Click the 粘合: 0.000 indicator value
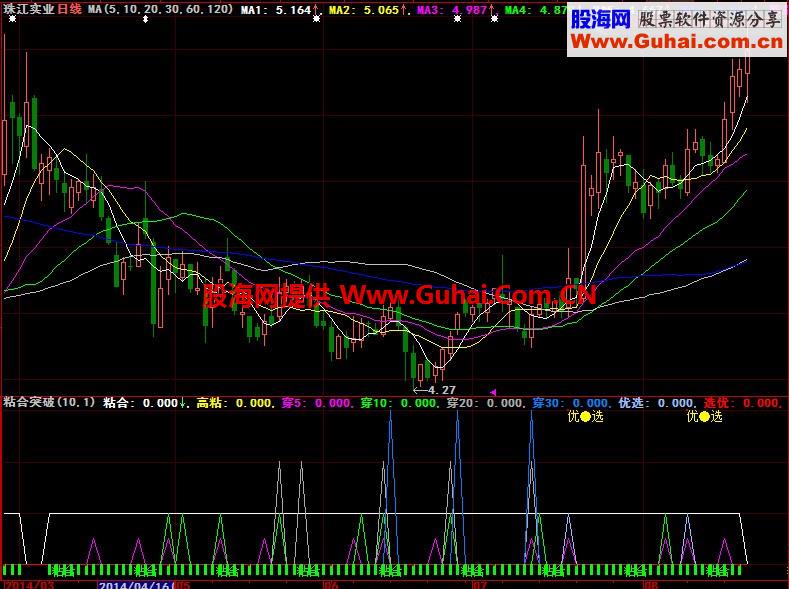 coord(140,403)
